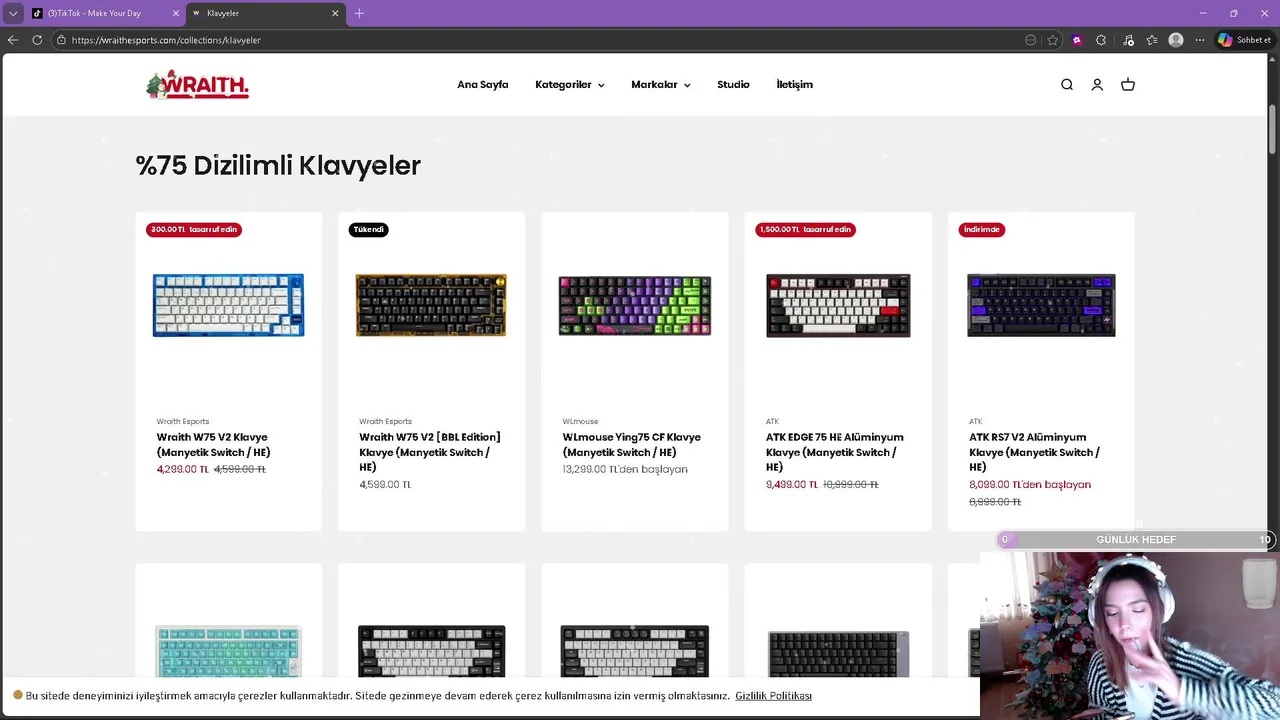Click the WLmouse brand label

pyautogui.click(x=580, y=422)
